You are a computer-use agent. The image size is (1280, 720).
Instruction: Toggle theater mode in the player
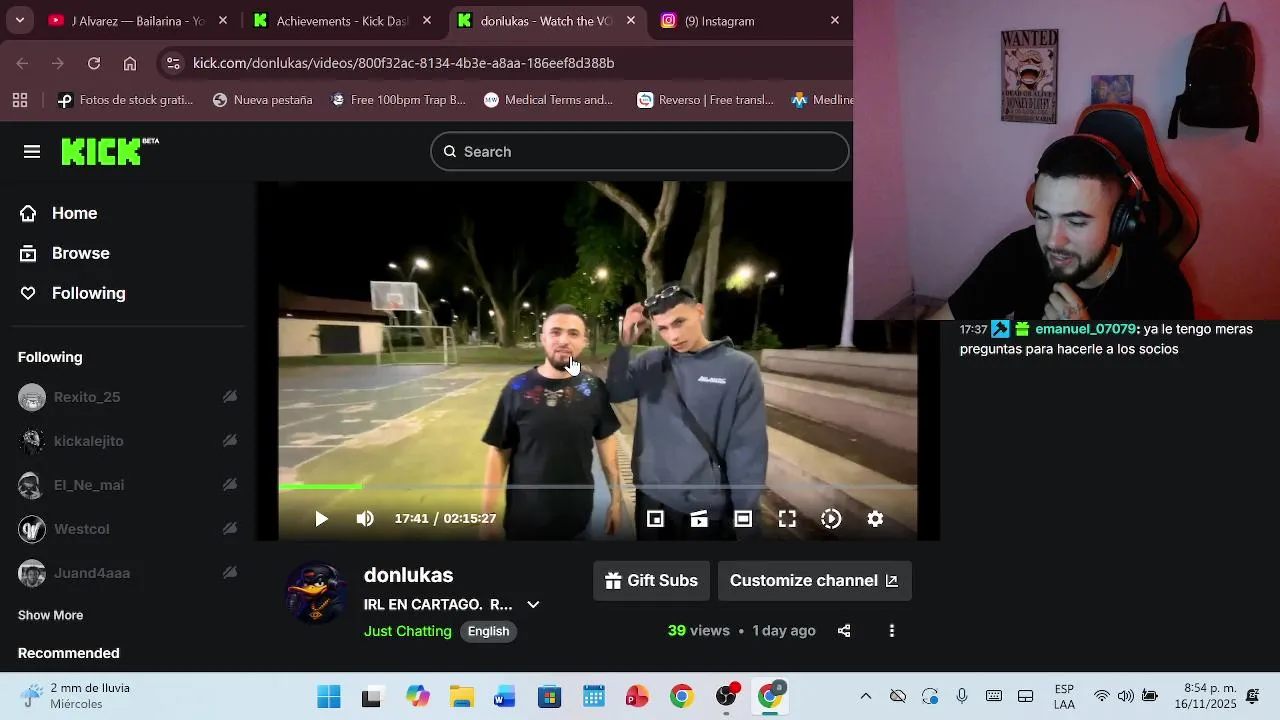pos(743,519)
